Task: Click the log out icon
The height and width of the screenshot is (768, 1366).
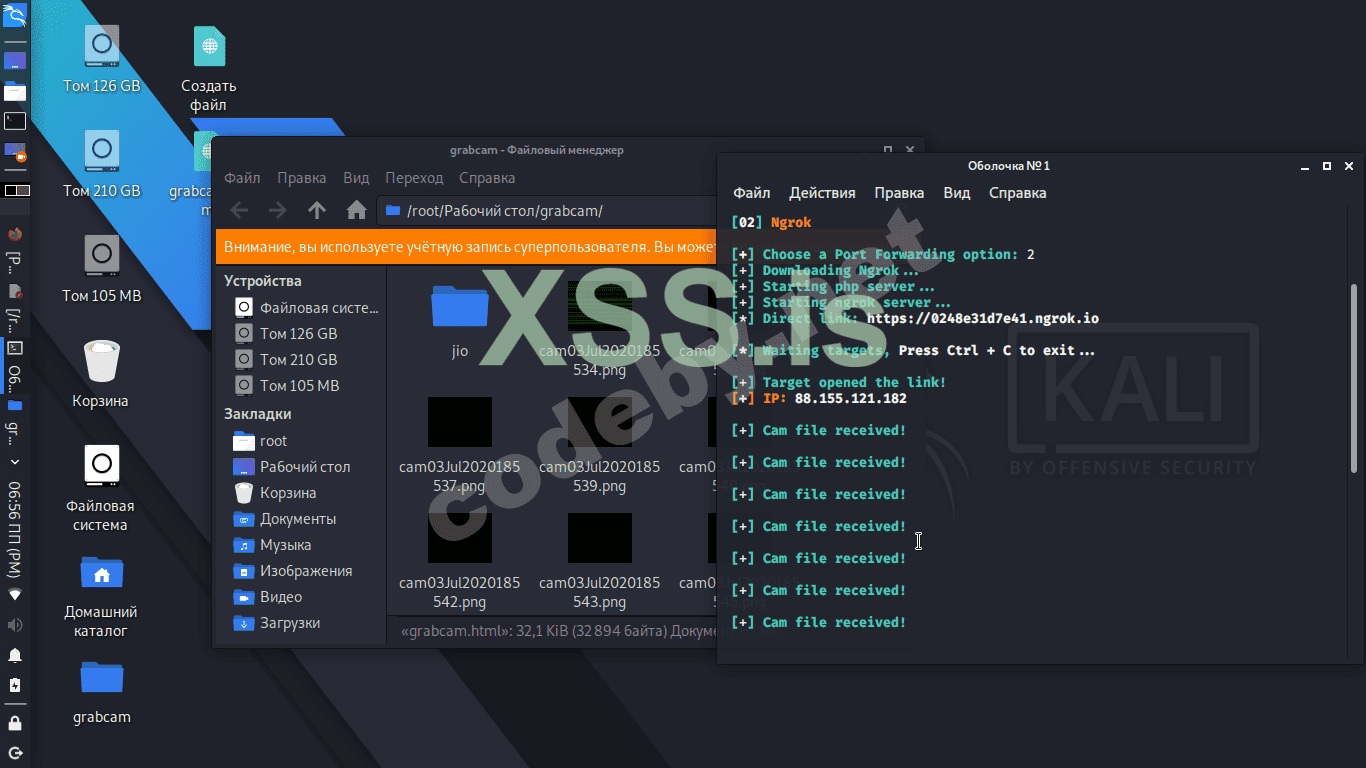Action: pyautogui.click(x=15, y=752)
